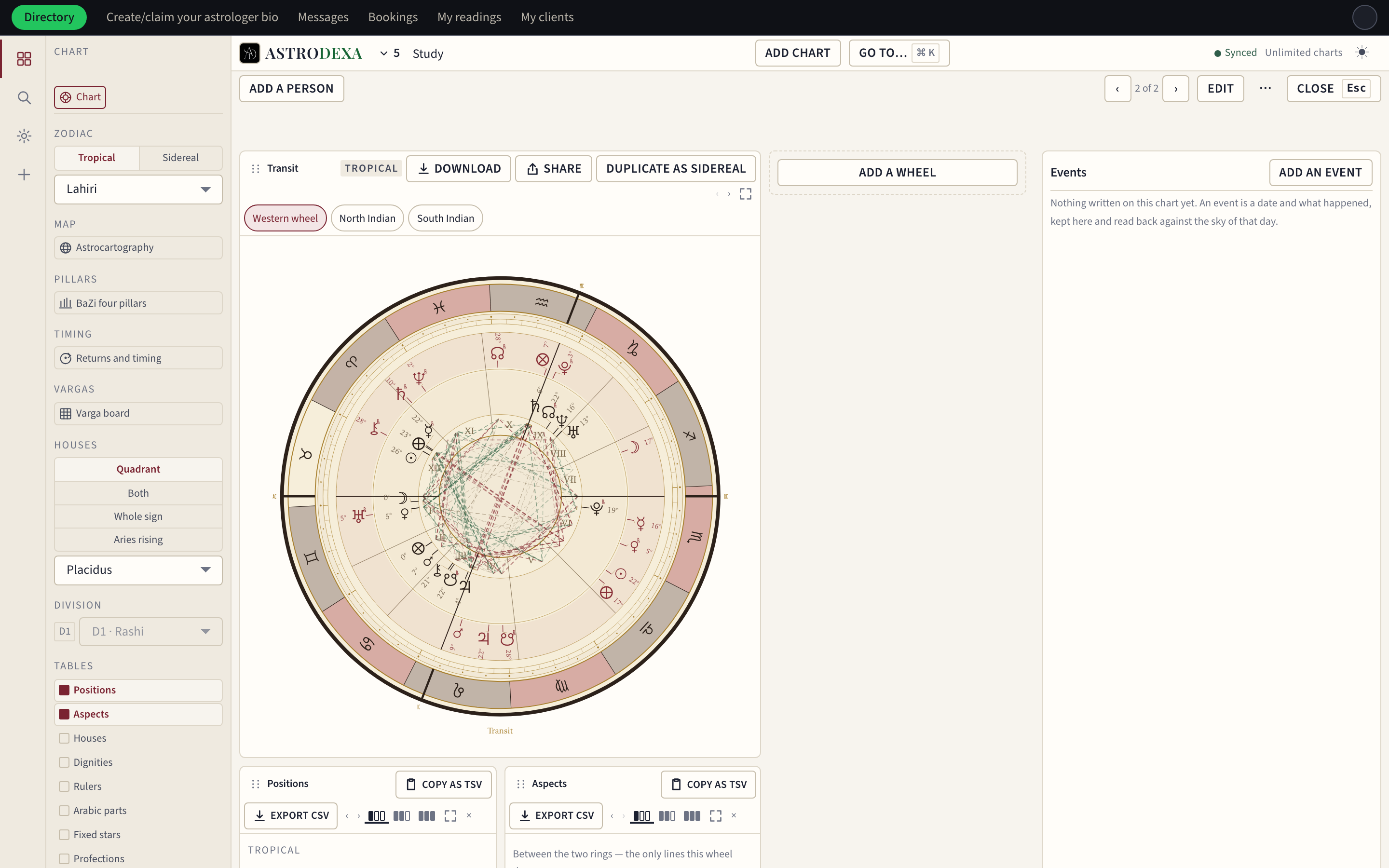Select the Whole sign houses option
Viewport: 1389px width, 868px height.
coord(138,516)
